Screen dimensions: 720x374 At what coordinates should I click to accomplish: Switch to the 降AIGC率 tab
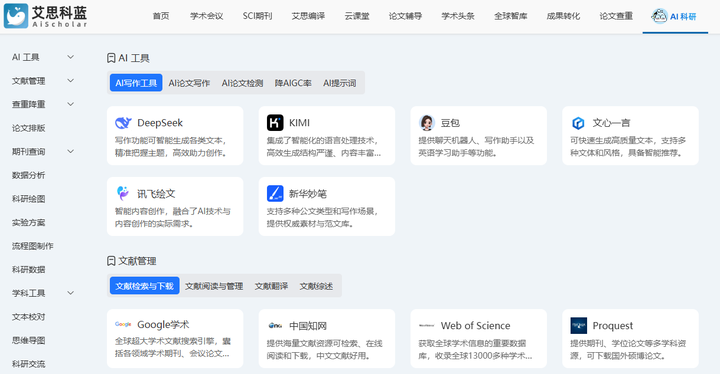[293, 83]
